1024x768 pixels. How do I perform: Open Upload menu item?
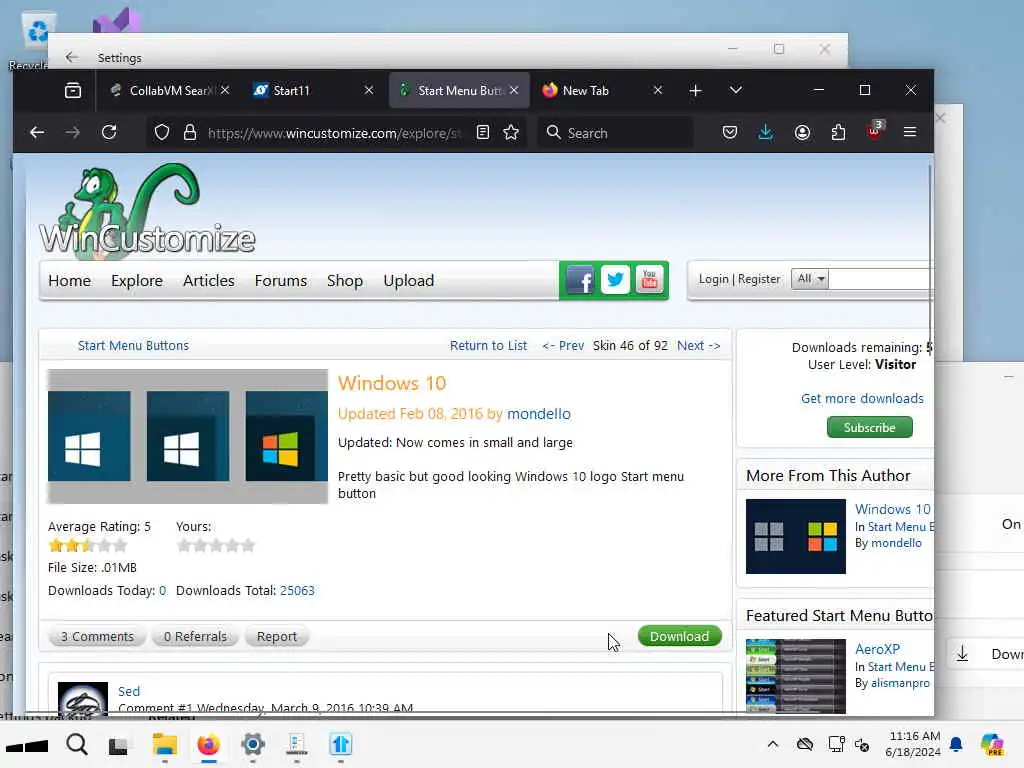pyautogui.click(x=409, y=281)
